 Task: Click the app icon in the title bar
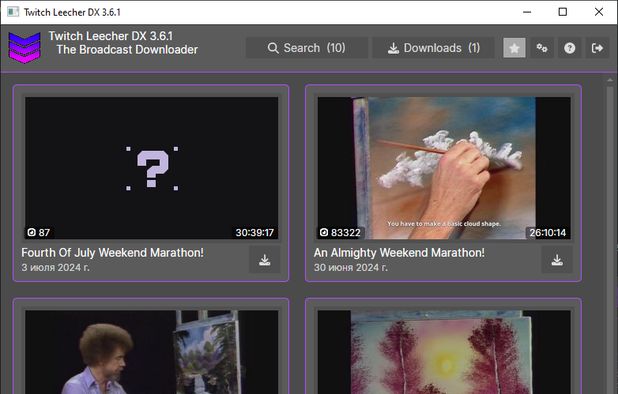point(13,12)
